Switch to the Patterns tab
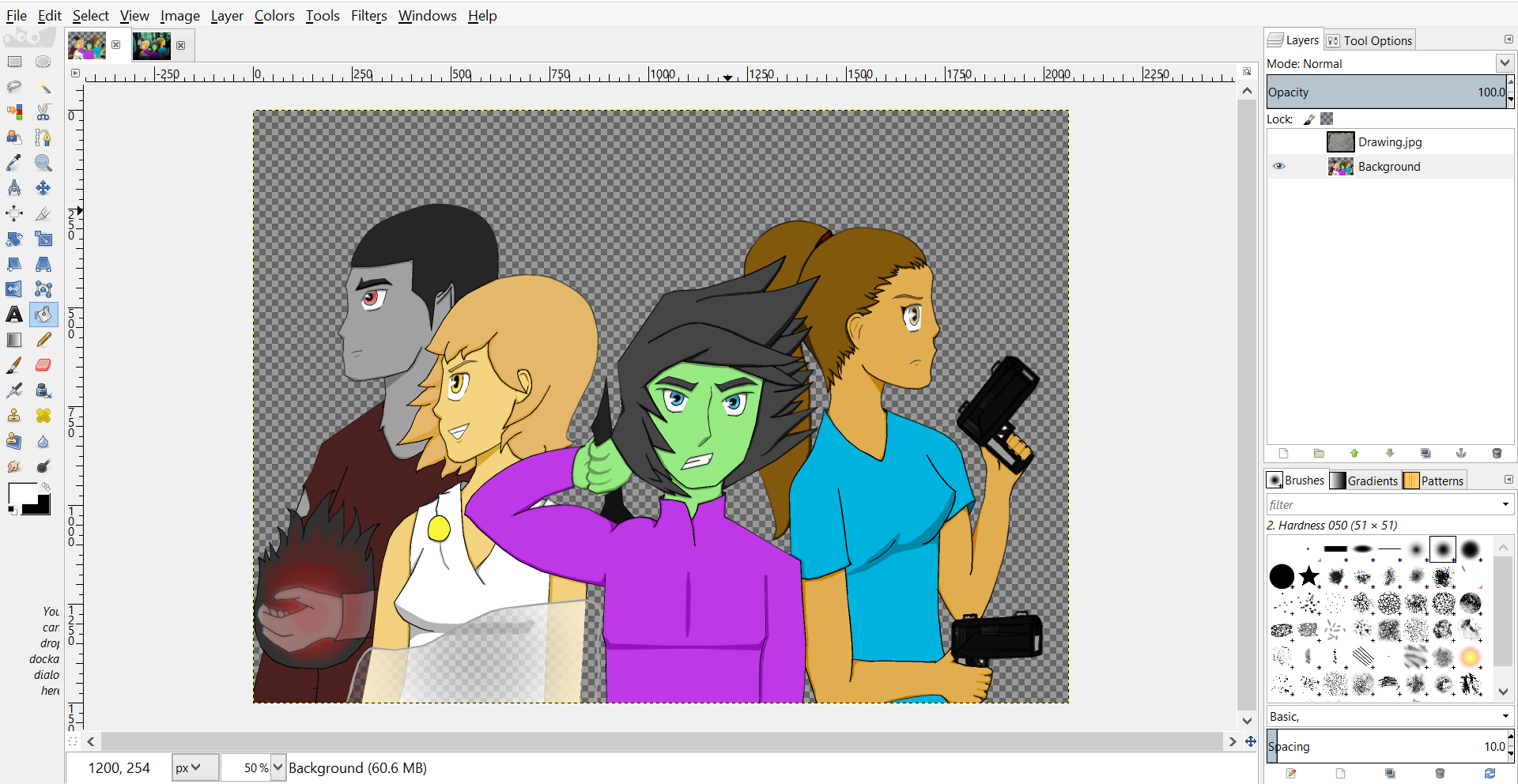The width and height of the screenshot is (1518, 784). click(1434, 481)
